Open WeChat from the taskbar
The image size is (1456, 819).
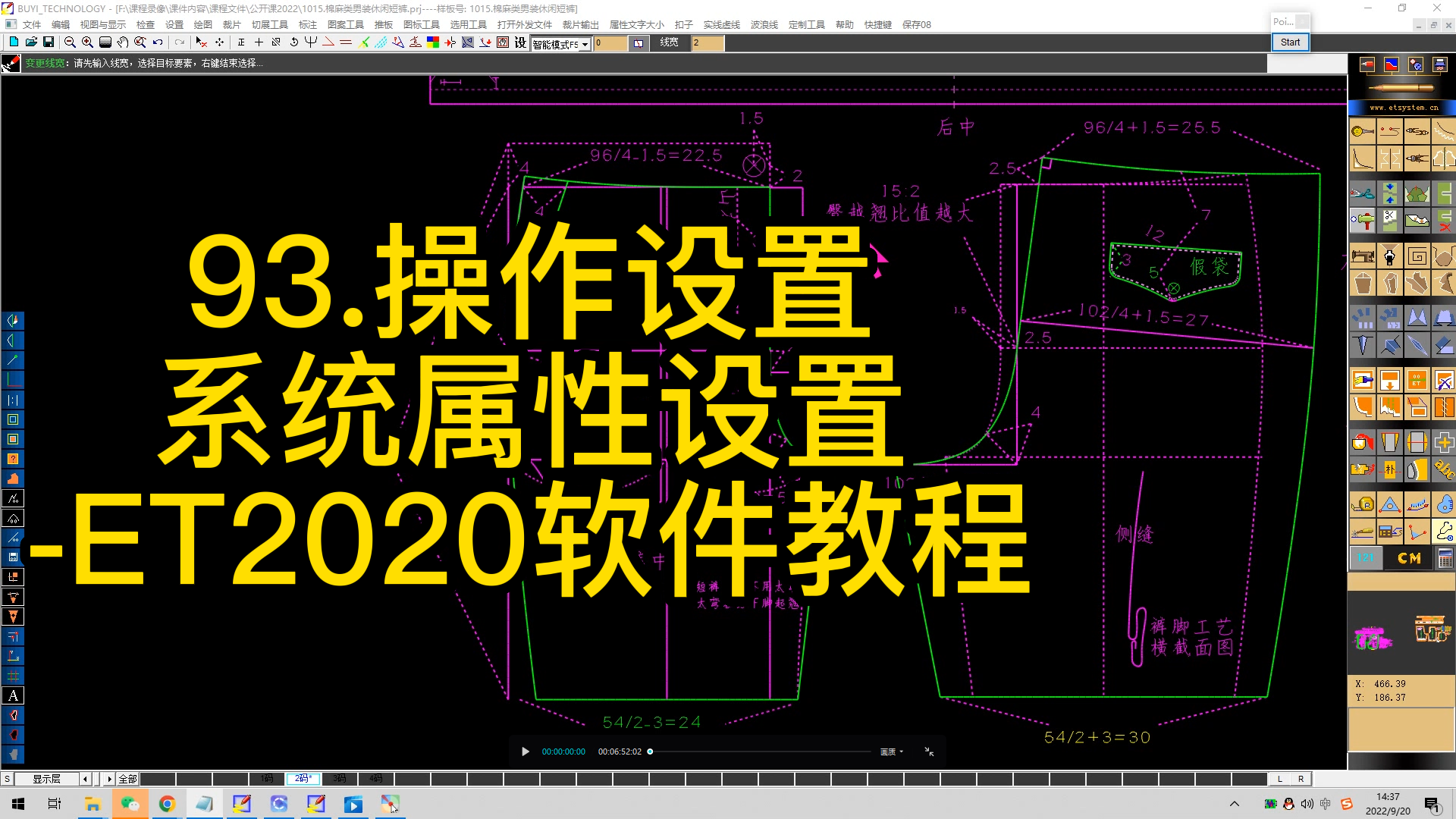(x=130, y=804)
